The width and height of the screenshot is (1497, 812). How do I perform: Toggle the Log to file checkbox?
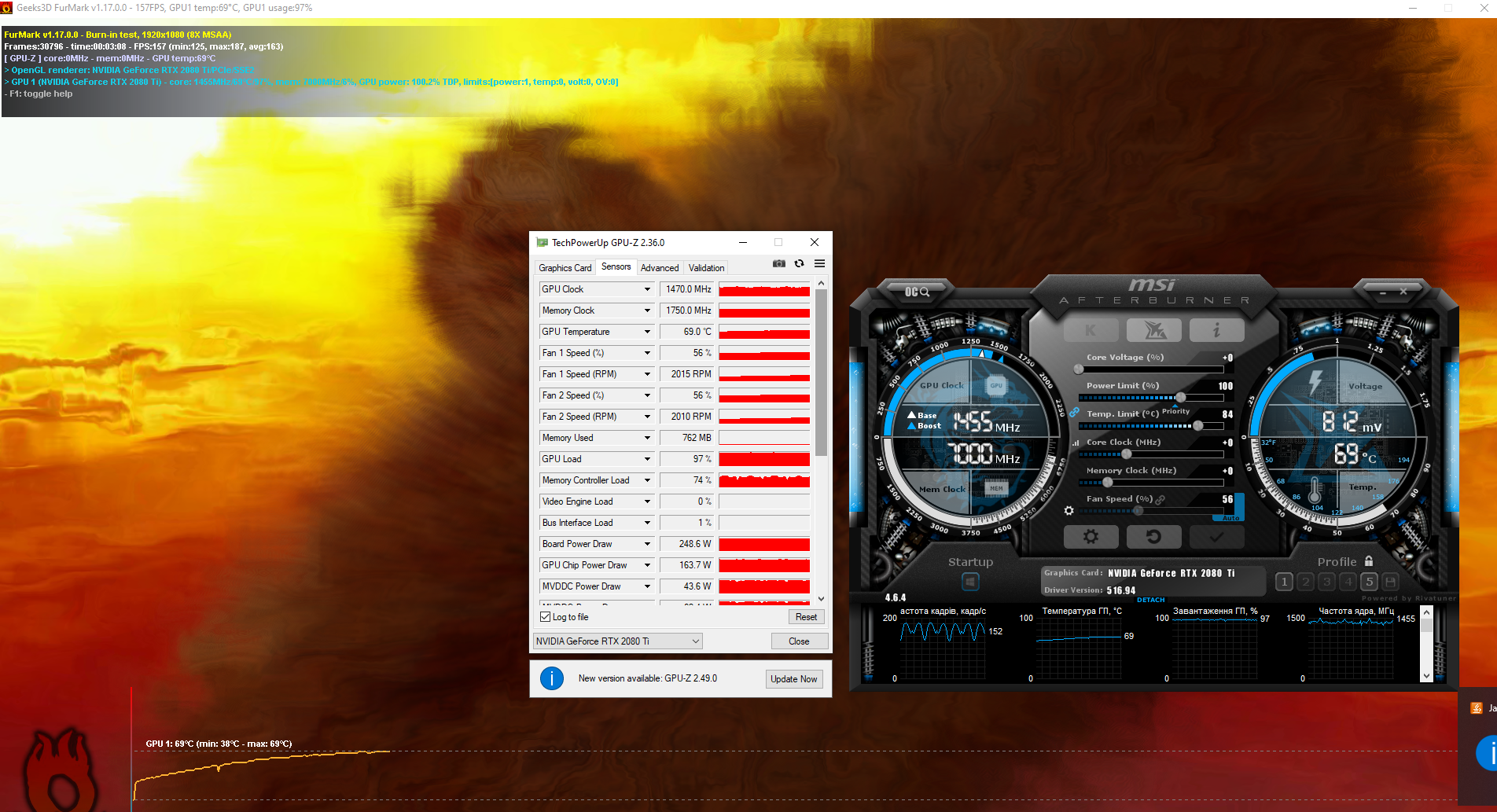tap(546, 617)
